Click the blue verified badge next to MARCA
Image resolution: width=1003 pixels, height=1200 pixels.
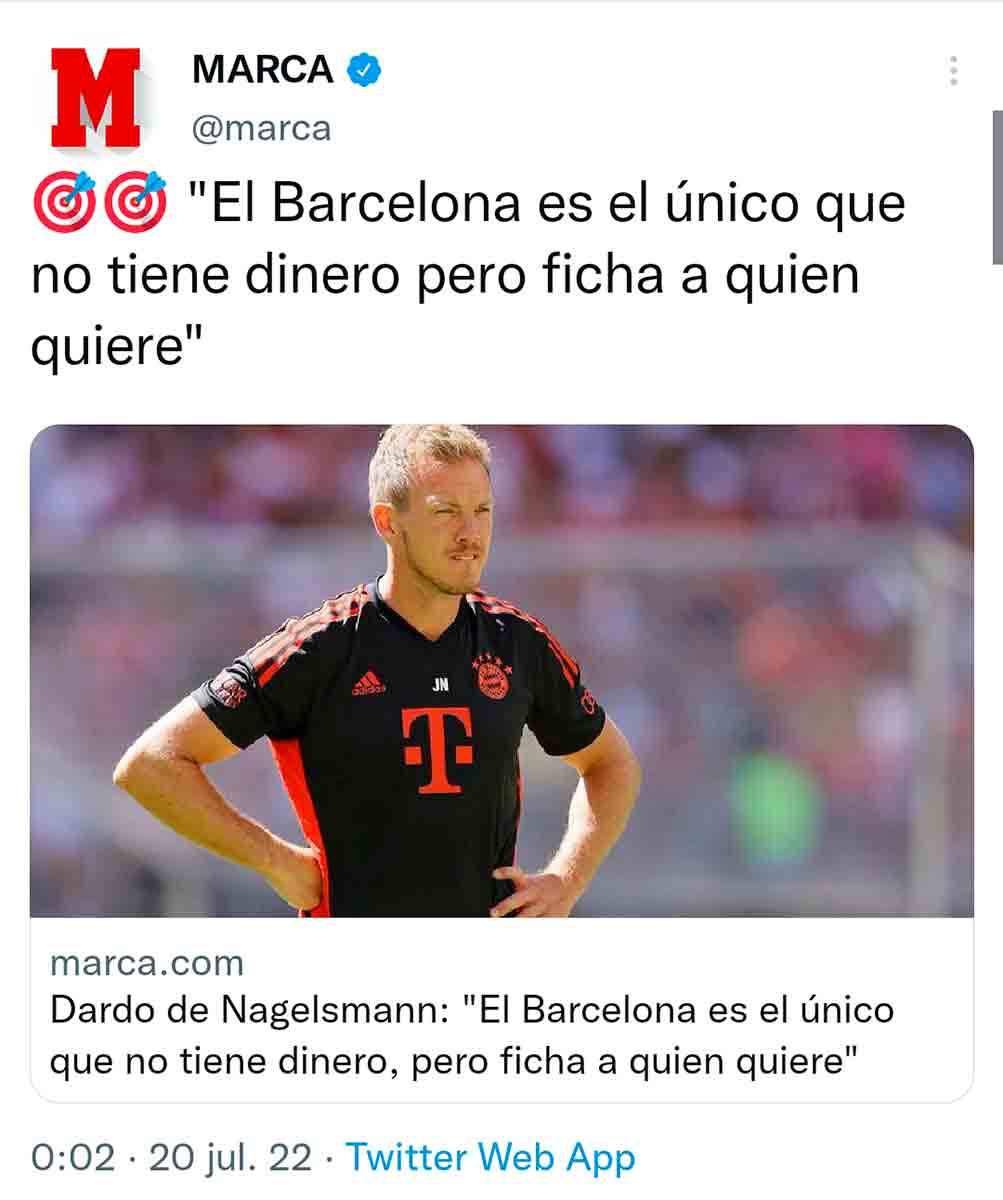point(363,70)
